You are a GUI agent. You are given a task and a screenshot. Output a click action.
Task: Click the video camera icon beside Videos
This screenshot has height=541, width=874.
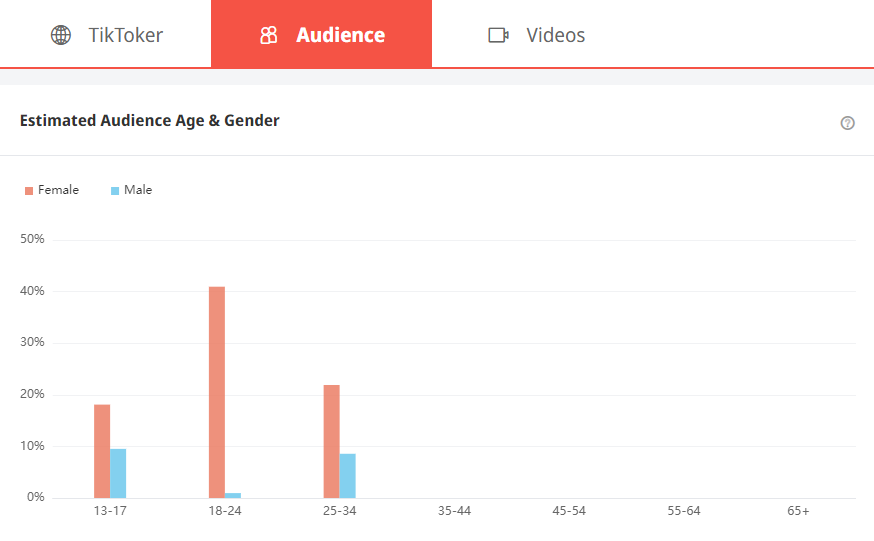coord(498,36)
